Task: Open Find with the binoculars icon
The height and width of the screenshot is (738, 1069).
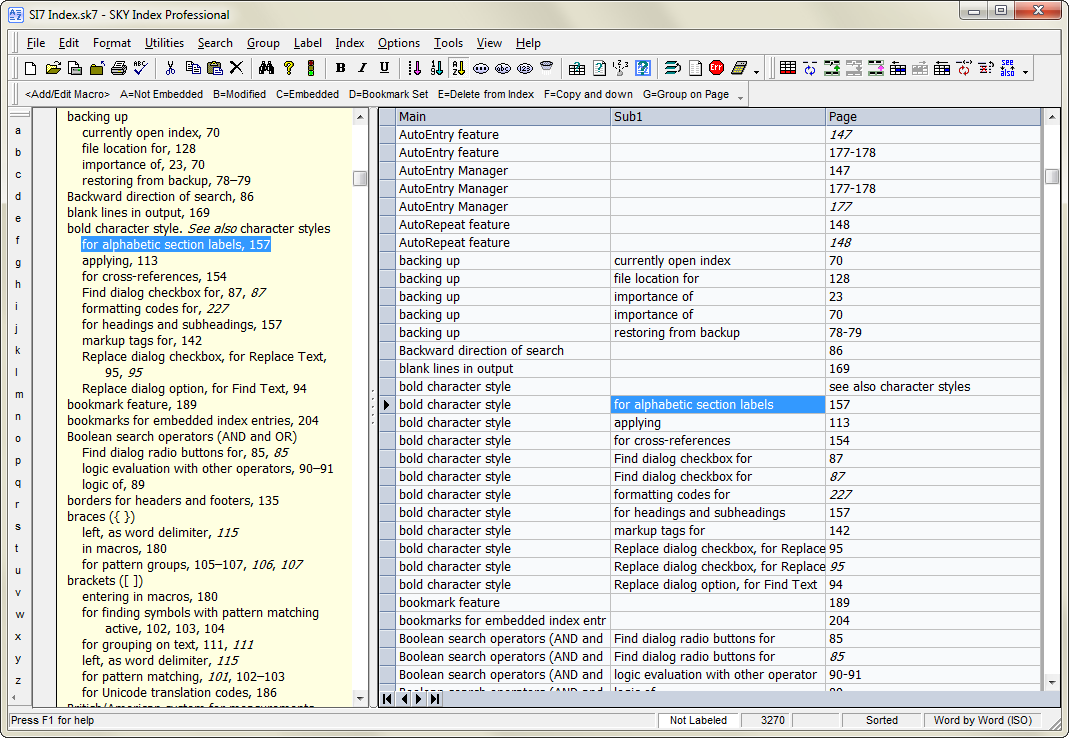Action: (267, 68)
